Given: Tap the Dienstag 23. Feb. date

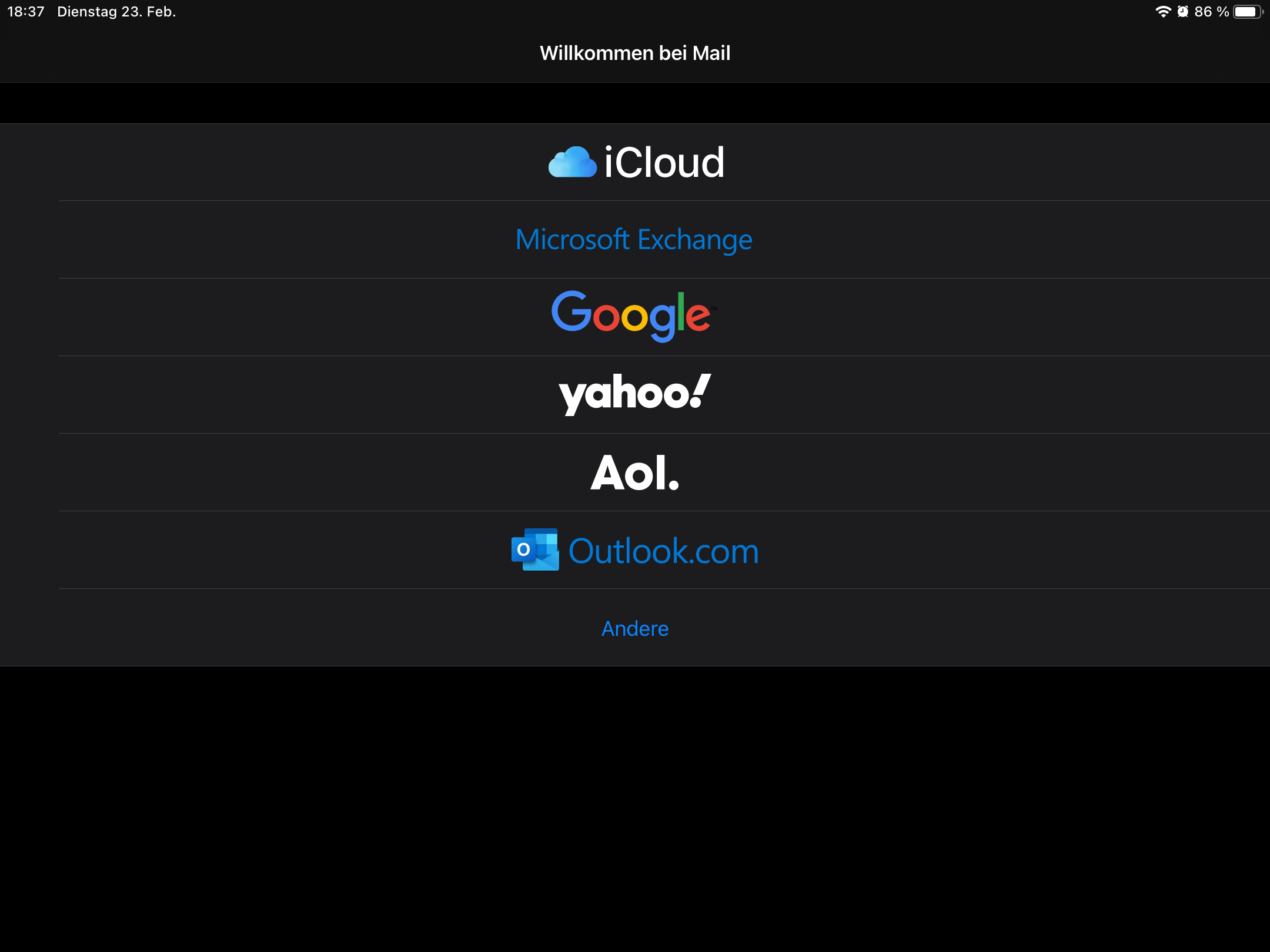Looking at the screenshot, I should pyautogui.click(x=116, y=12).
